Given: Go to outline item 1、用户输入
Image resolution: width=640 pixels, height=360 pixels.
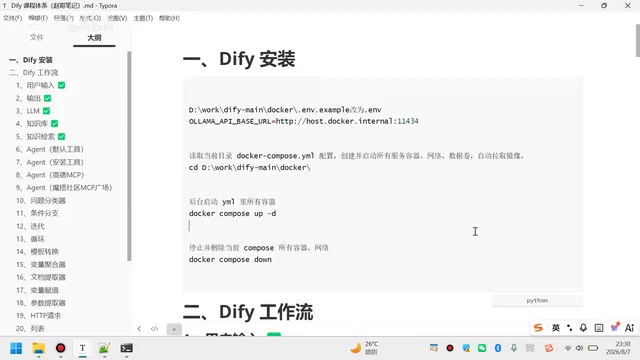Looking at the screenshot, I should 40,85.
